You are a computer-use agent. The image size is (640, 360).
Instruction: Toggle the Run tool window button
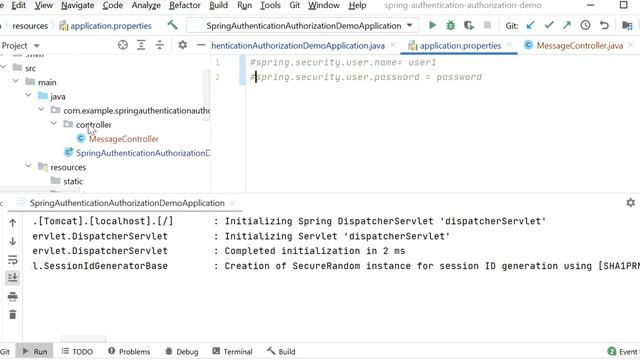(x=35, y=351)
